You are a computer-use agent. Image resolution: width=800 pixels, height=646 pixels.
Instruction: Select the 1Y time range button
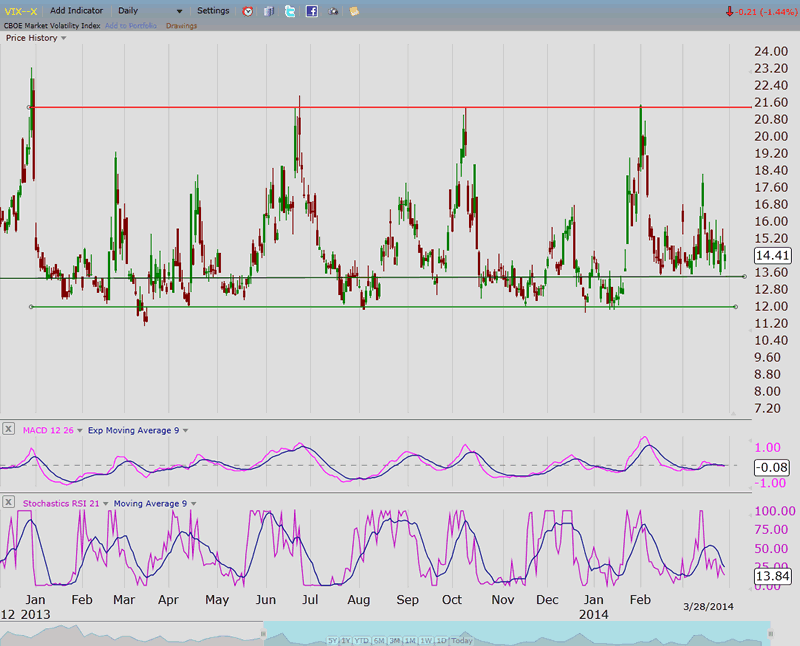(x=345, y=640)
